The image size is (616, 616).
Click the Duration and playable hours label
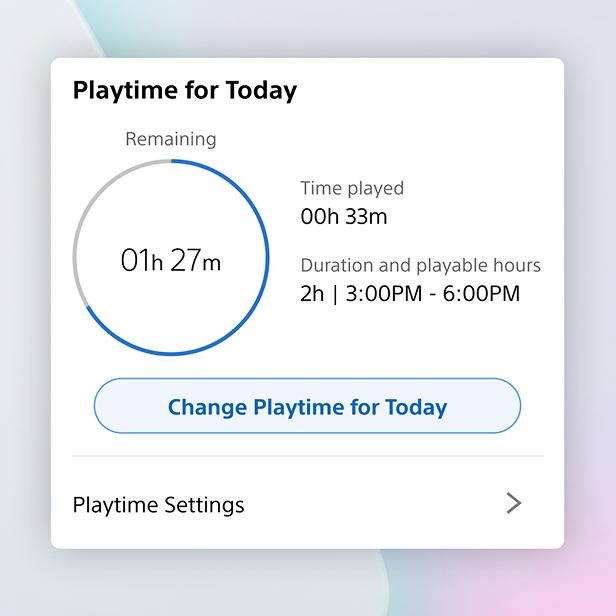[420, 265]
